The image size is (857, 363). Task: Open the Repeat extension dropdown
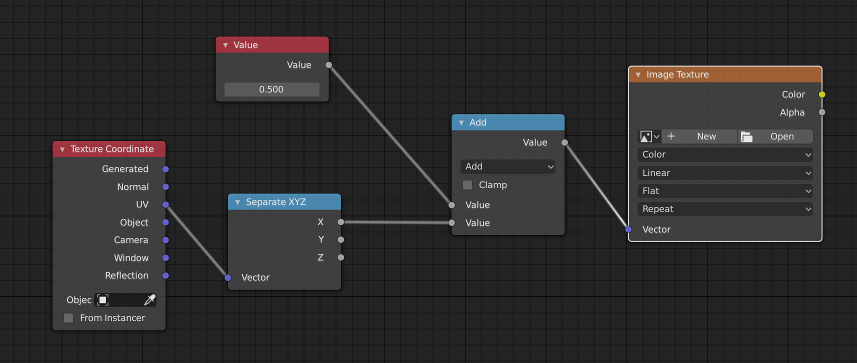[725, 209]
